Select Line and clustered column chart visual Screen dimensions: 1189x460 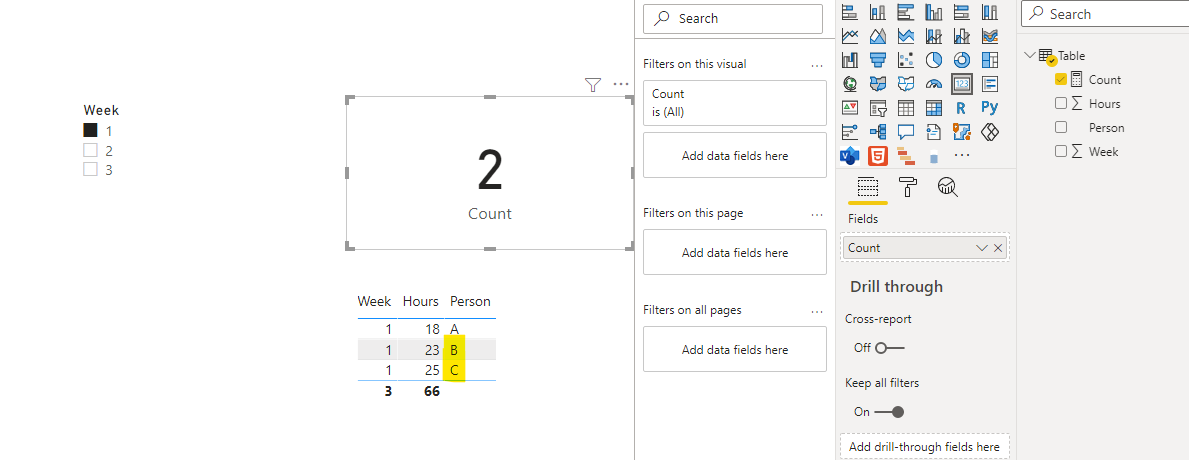coord(962,36)
